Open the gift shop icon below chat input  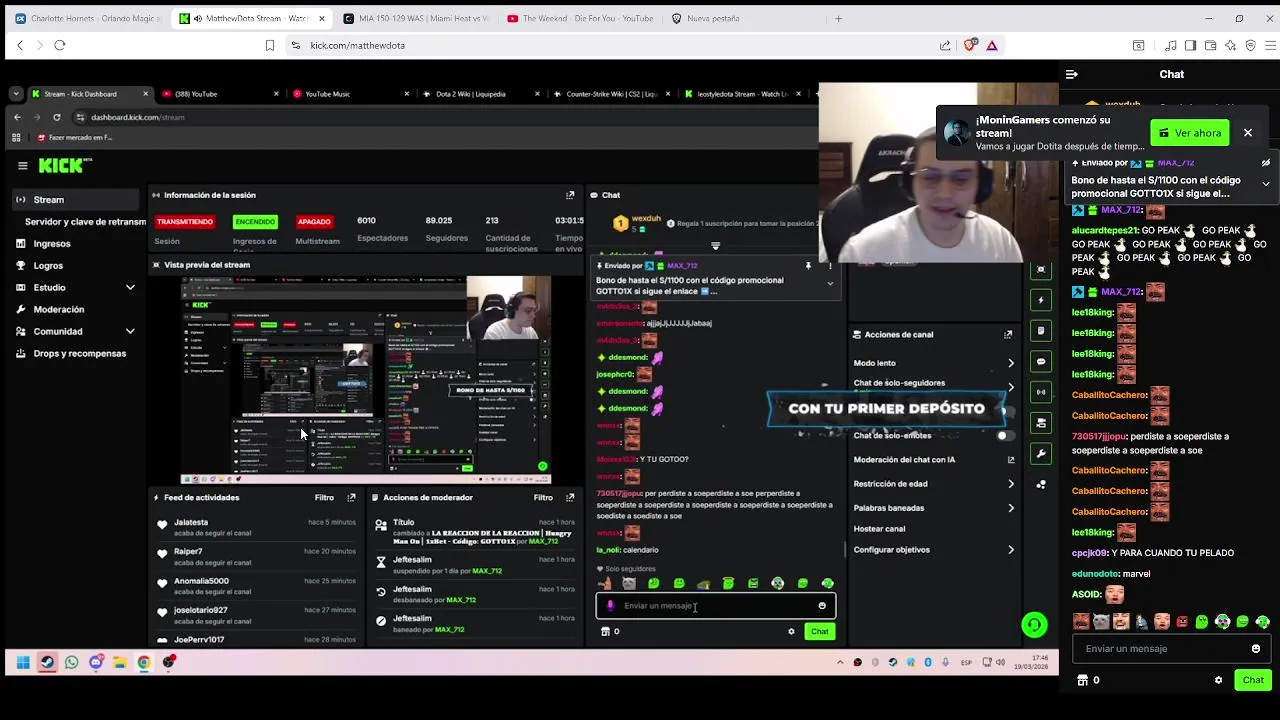pyautogui.click(x=1082, y=680)
